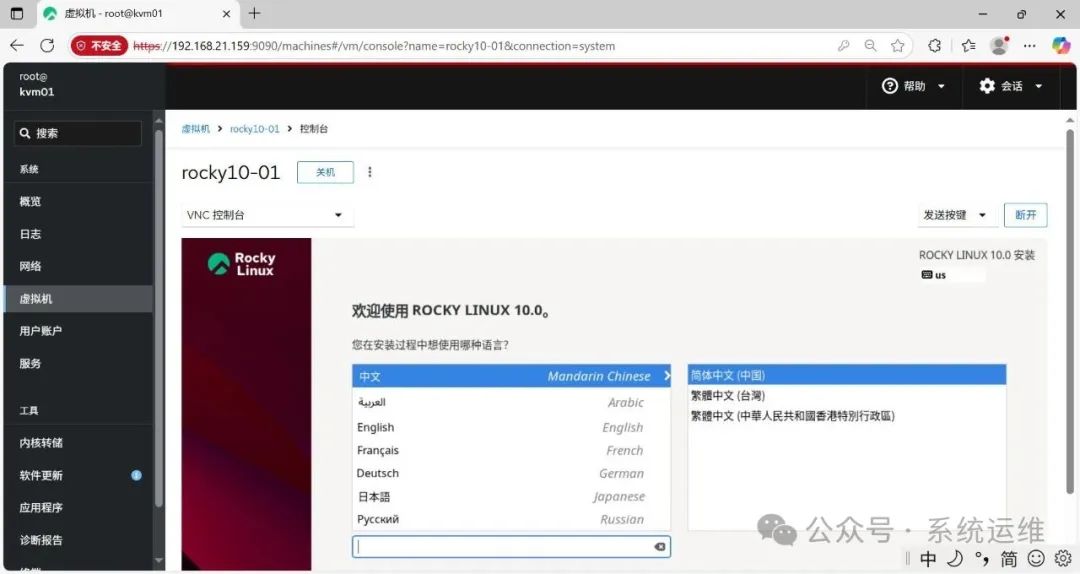Clear the language search field
This screenshot has width=1080, height=574.
coord(659,546)
